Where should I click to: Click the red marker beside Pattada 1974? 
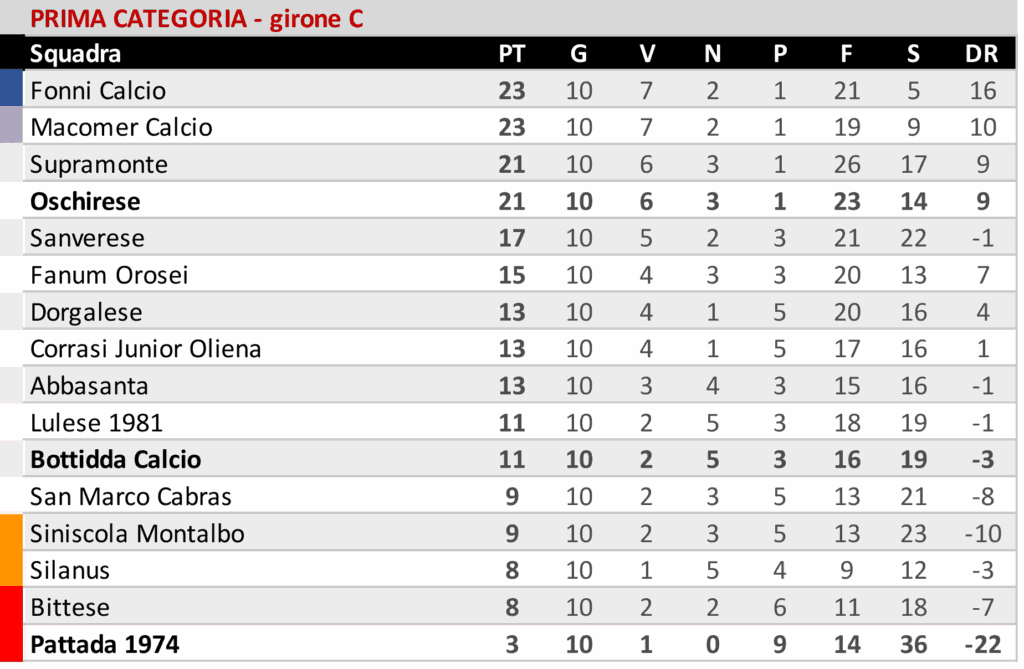pos(11,645)
